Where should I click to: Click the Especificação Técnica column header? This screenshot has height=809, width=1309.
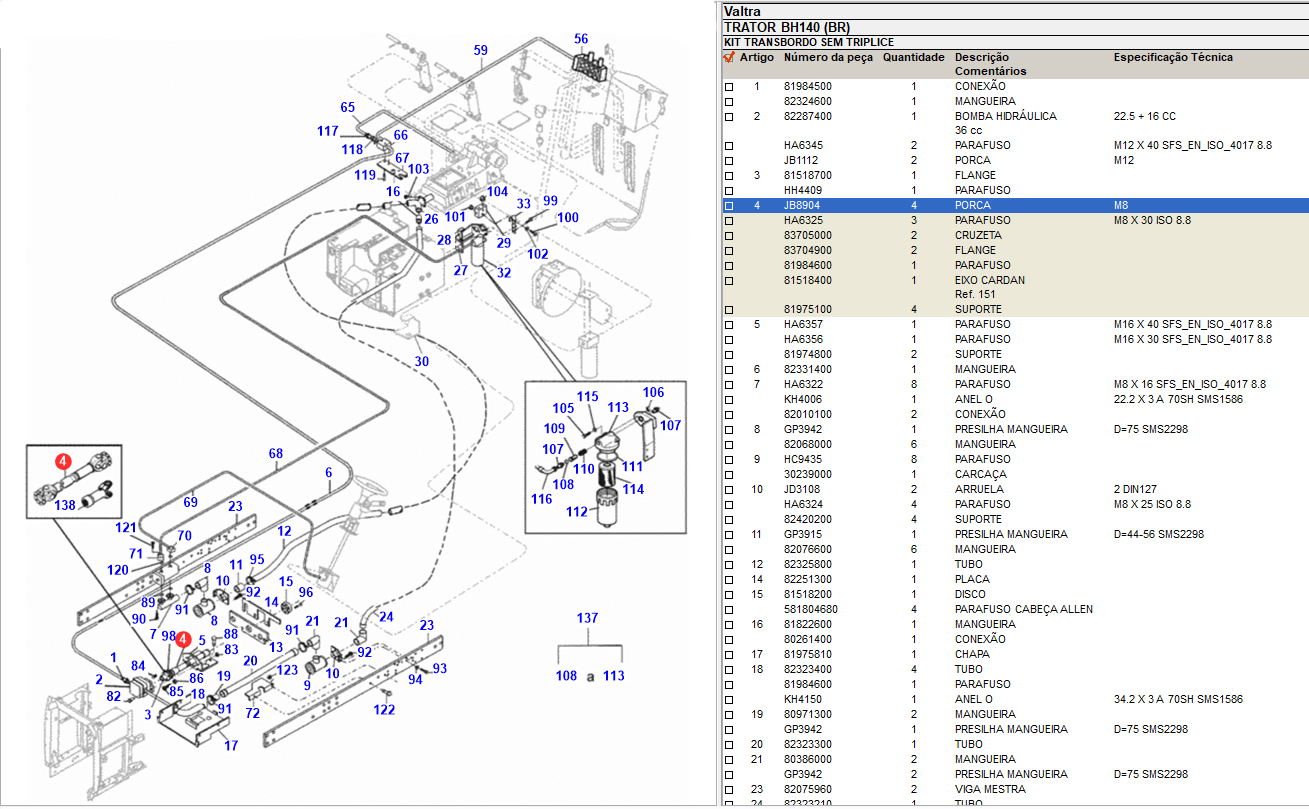coord(1173,58)
